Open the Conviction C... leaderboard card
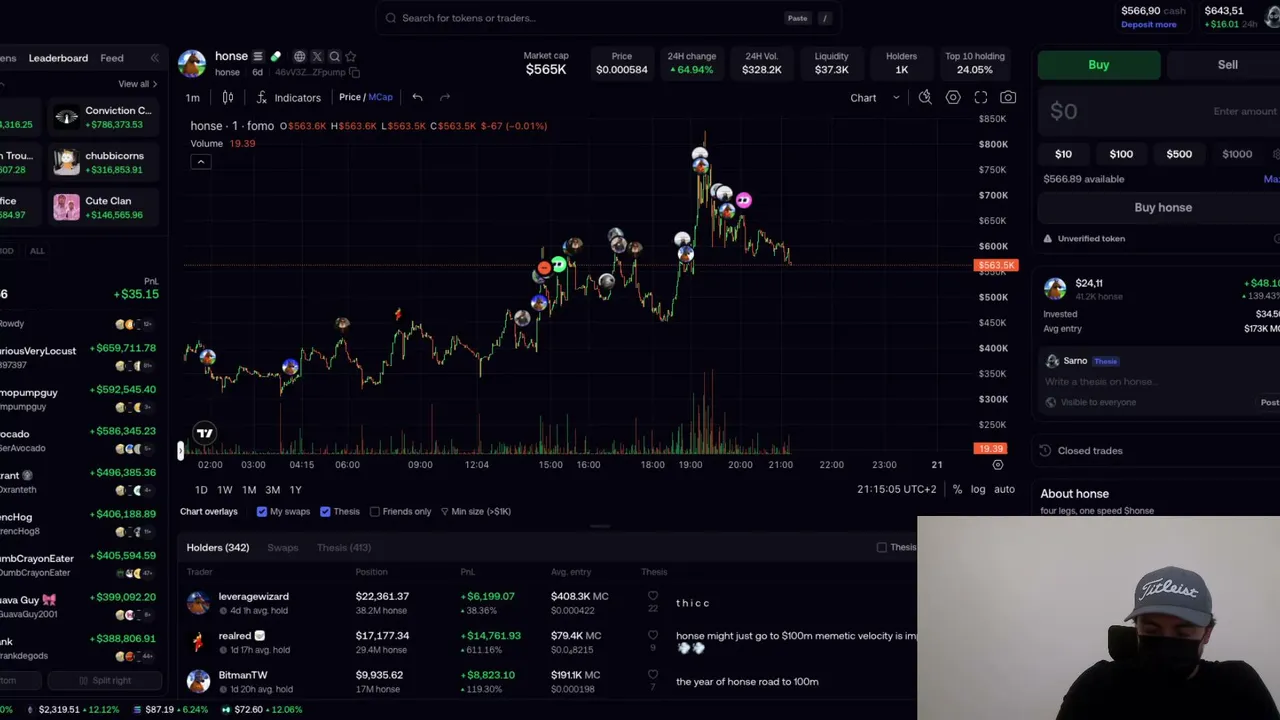Image resolution: width=1280 pixels, height=720 pixels. click(104, 117)
